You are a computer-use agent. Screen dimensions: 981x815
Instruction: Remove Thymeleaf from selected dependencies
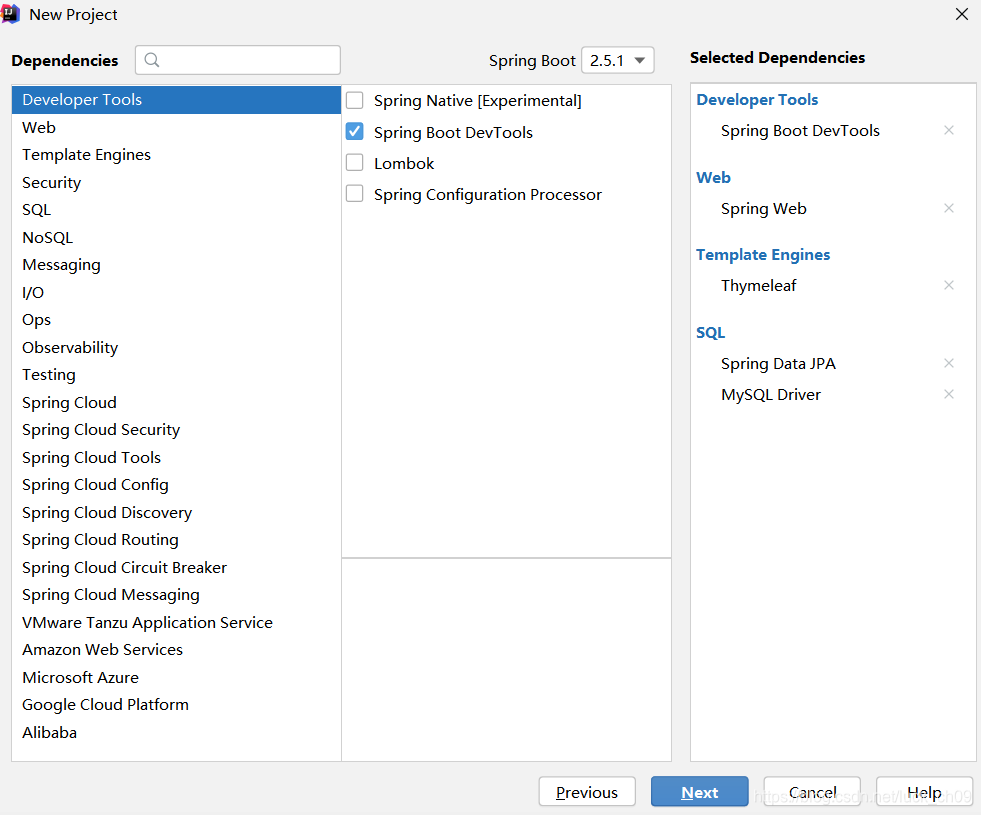point(949,286)
